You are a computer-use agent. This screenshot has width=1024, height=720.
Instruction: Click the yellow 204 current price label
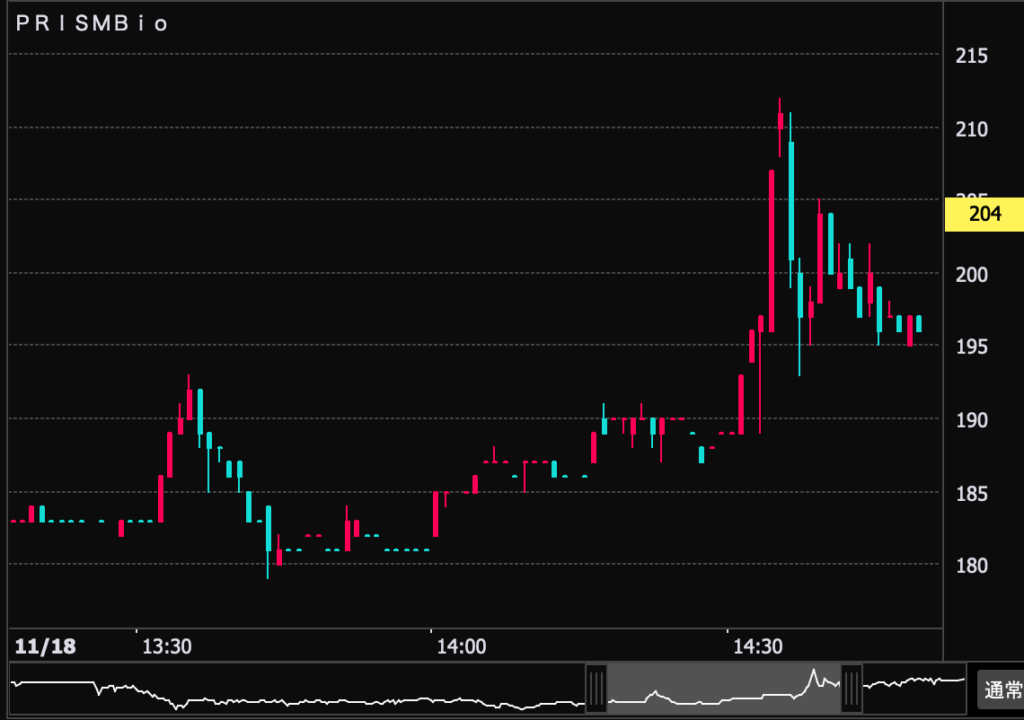click(984, 214)
